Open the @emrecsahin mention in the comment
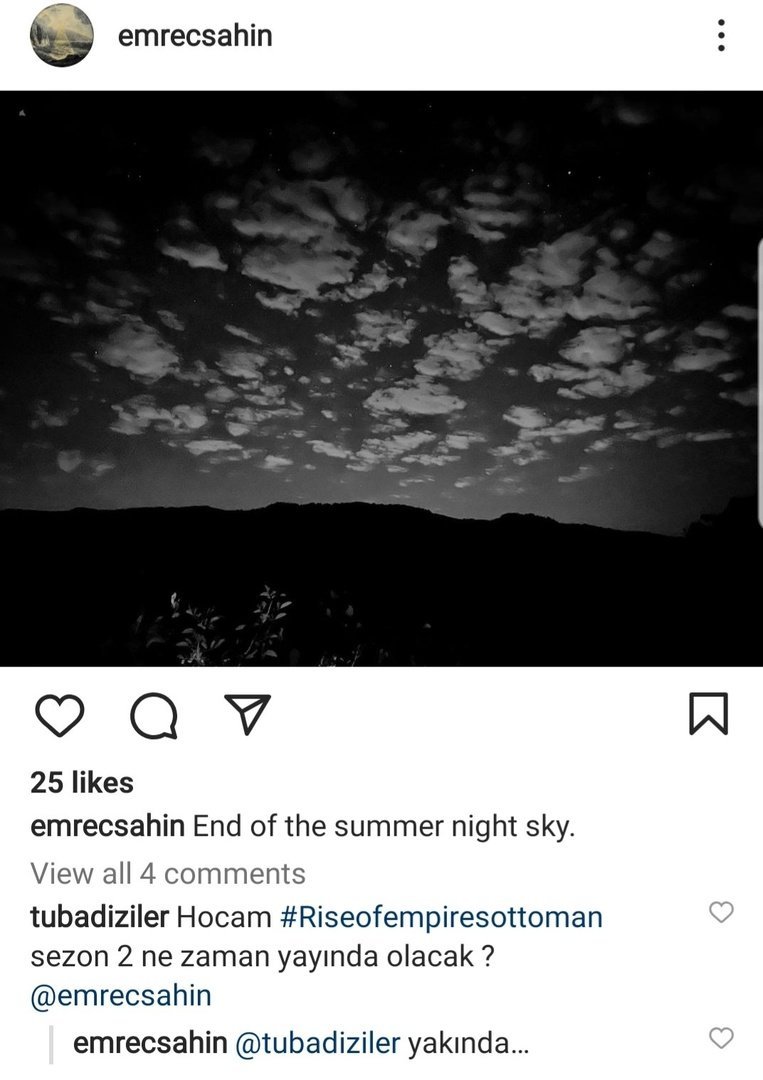This screenshot has width=763, height=1080. pos(121,996)
